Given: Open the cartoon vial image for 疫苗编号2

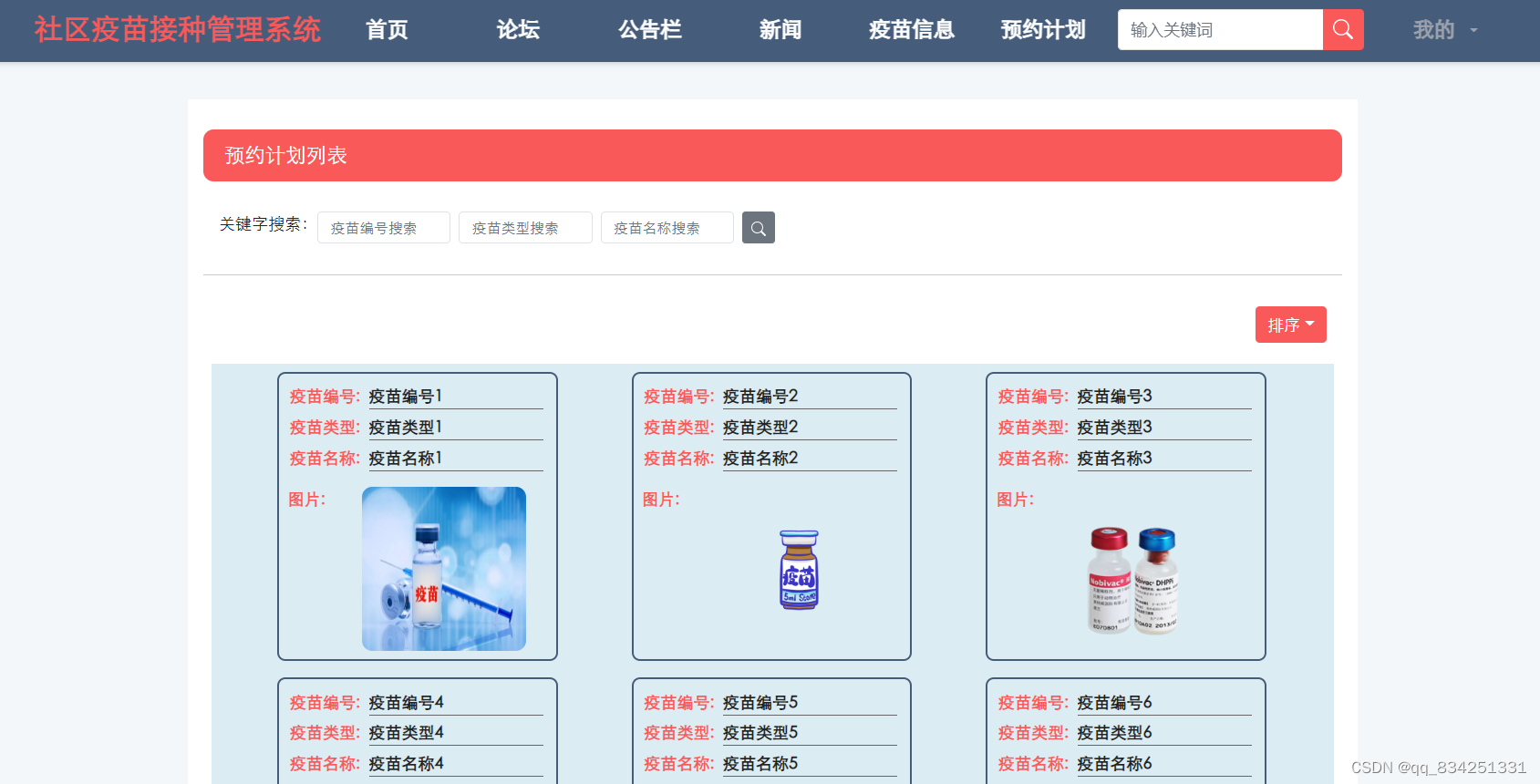Looking at the screenshot, I should (799, 570).
